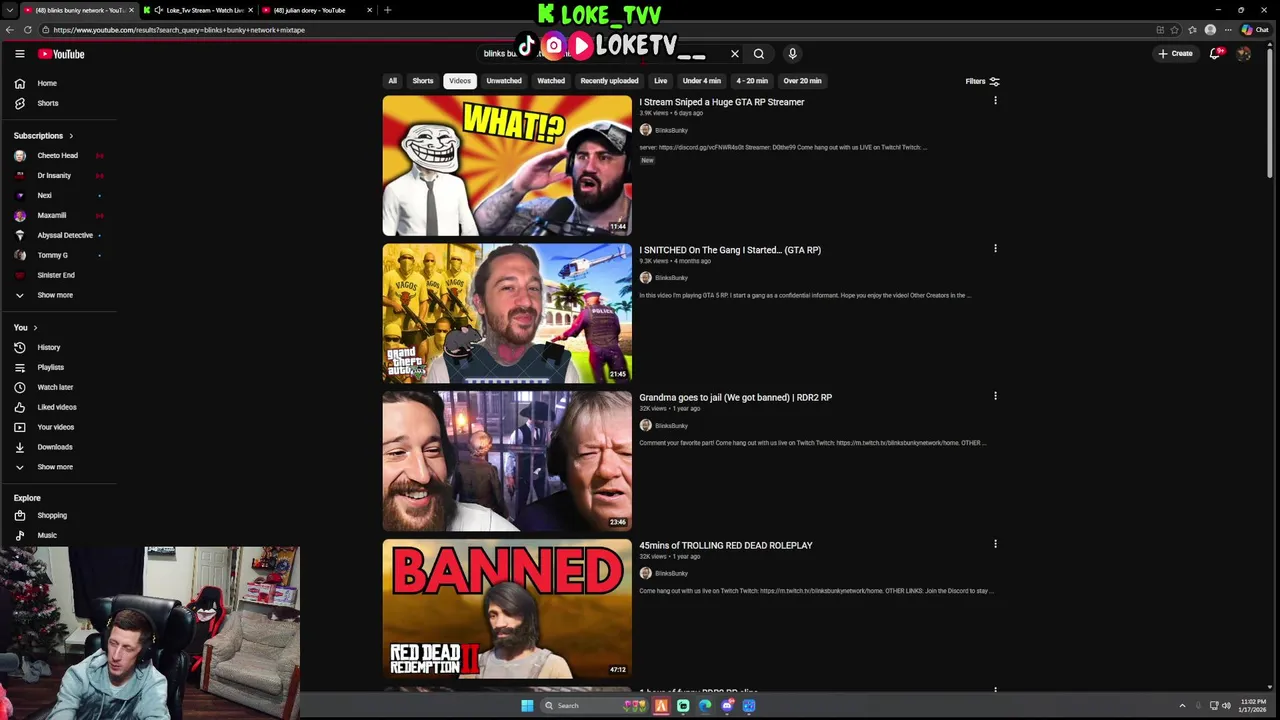Show hidden system tray icons
The image size is (1280, 720).
1182,705
